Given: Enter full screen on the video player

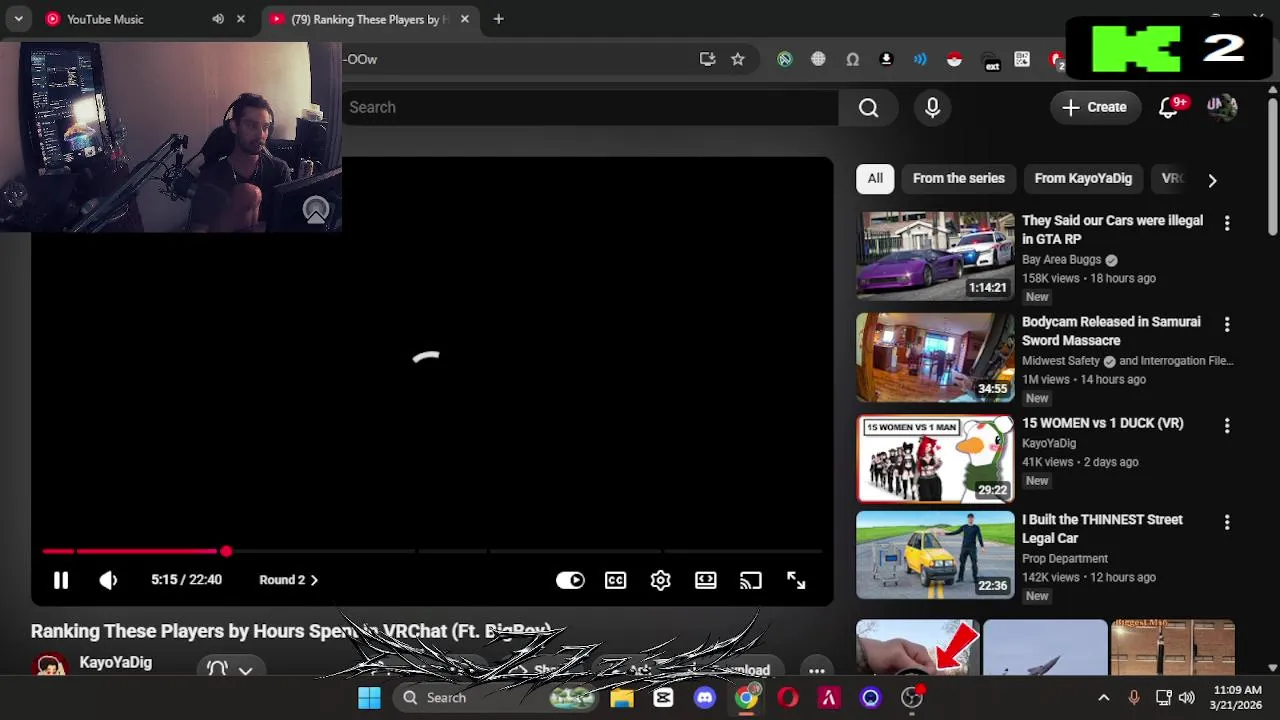Looking at the screenshot, I should pos(795,580).
